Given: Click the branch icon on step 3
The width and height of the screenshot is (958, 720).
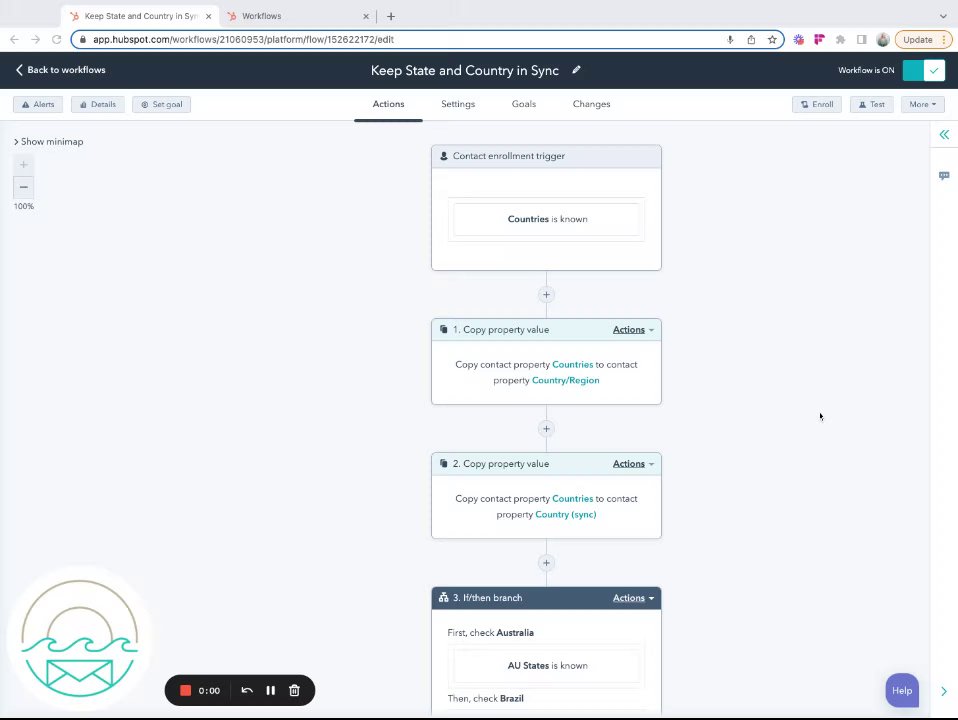Looking at the screenshot, I should tap(444, 598).
